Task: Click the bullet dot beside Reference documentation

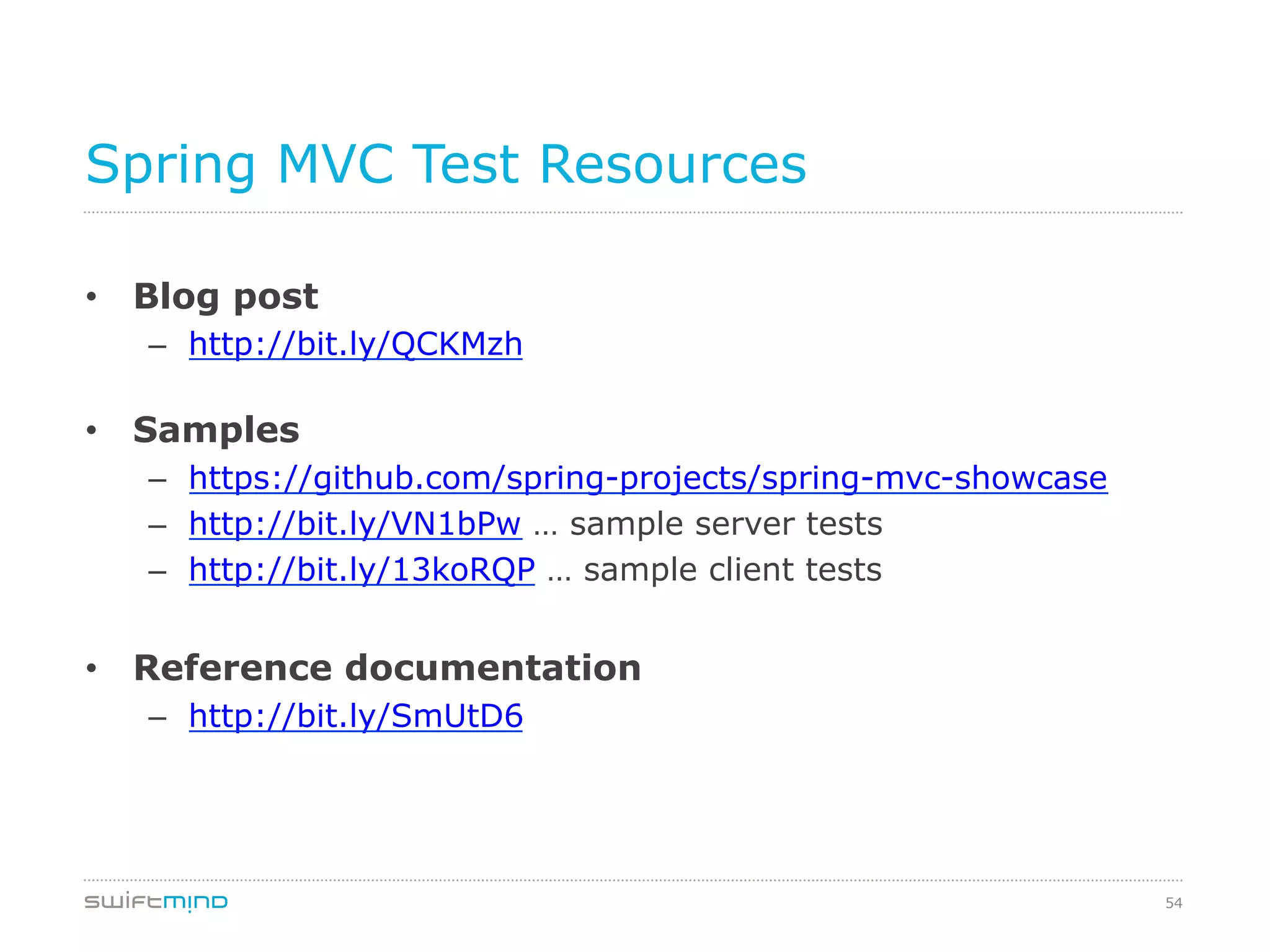Action: [x=92, y=669]
